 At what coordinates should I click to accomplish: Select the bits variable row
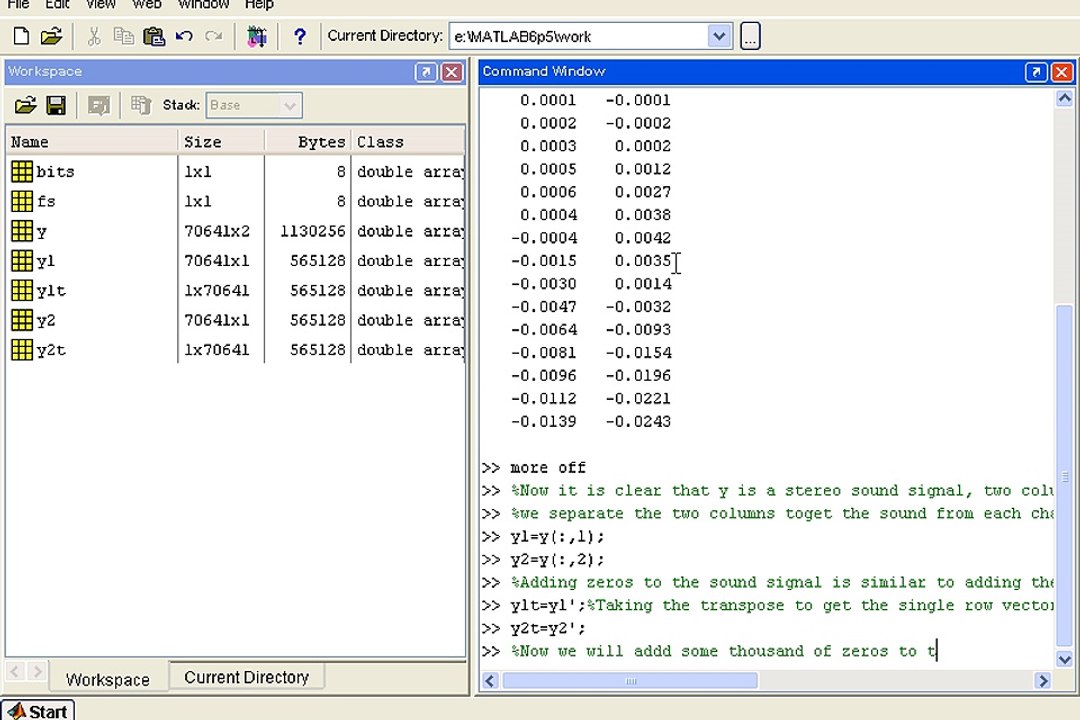[x=236, y=172]
